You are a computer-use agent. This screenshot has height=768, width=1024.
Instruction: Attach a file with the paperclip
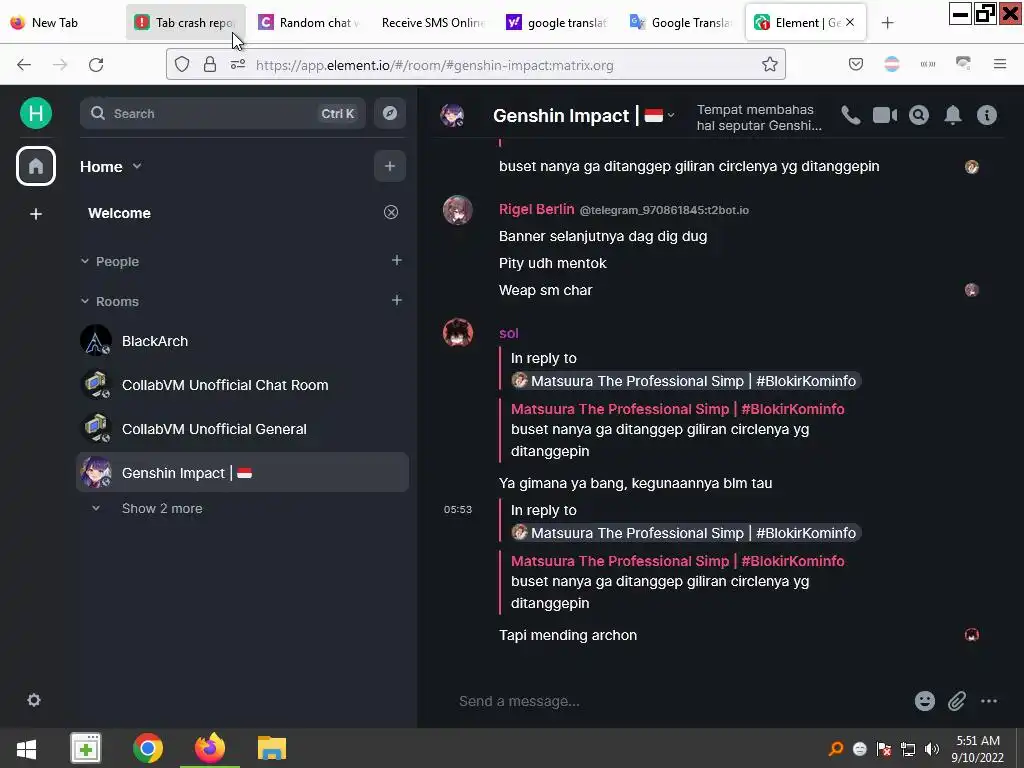[x=957, y=701]
